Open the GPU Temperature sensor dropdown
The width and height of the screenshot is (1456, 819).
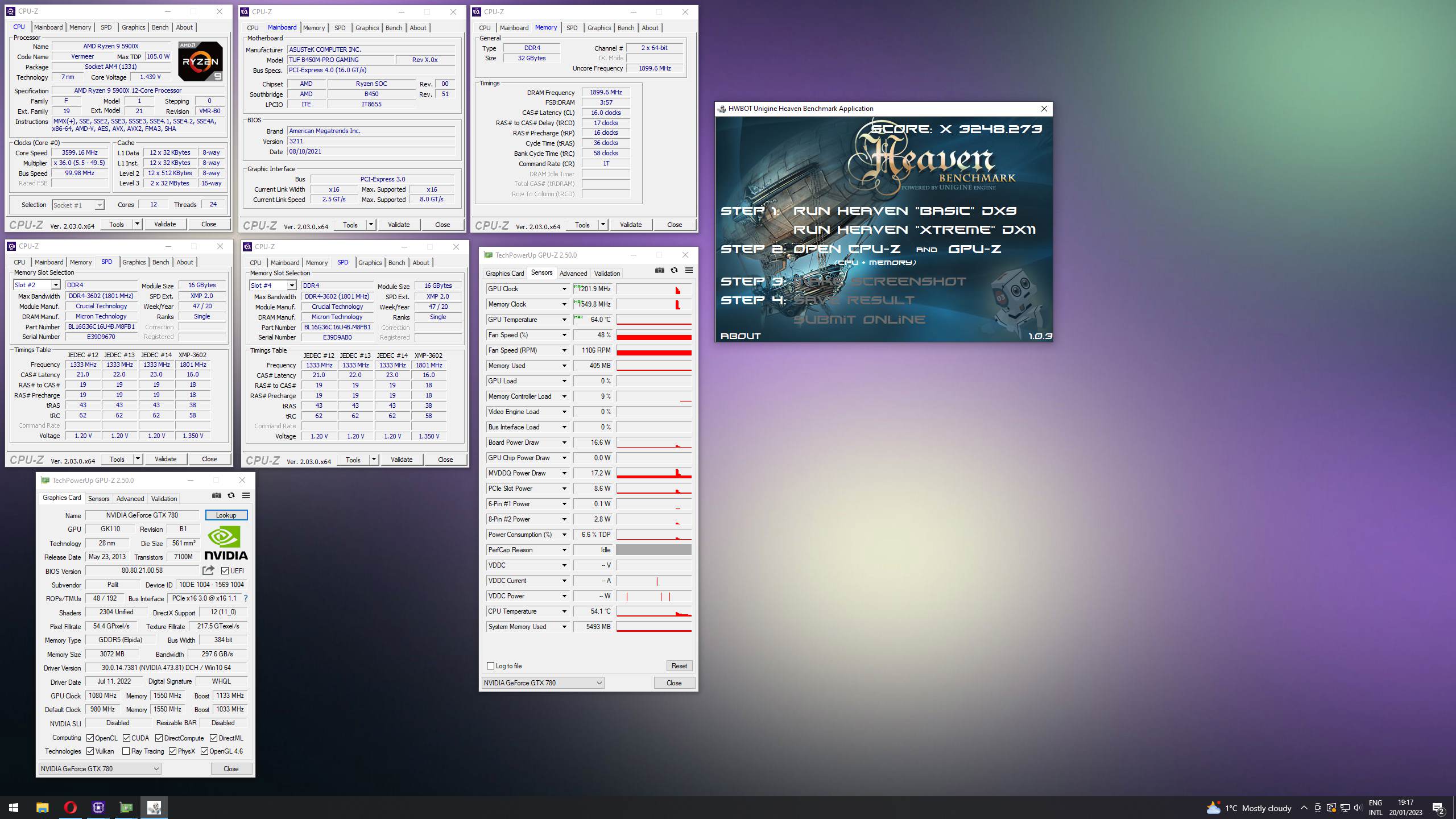point(564,320)
